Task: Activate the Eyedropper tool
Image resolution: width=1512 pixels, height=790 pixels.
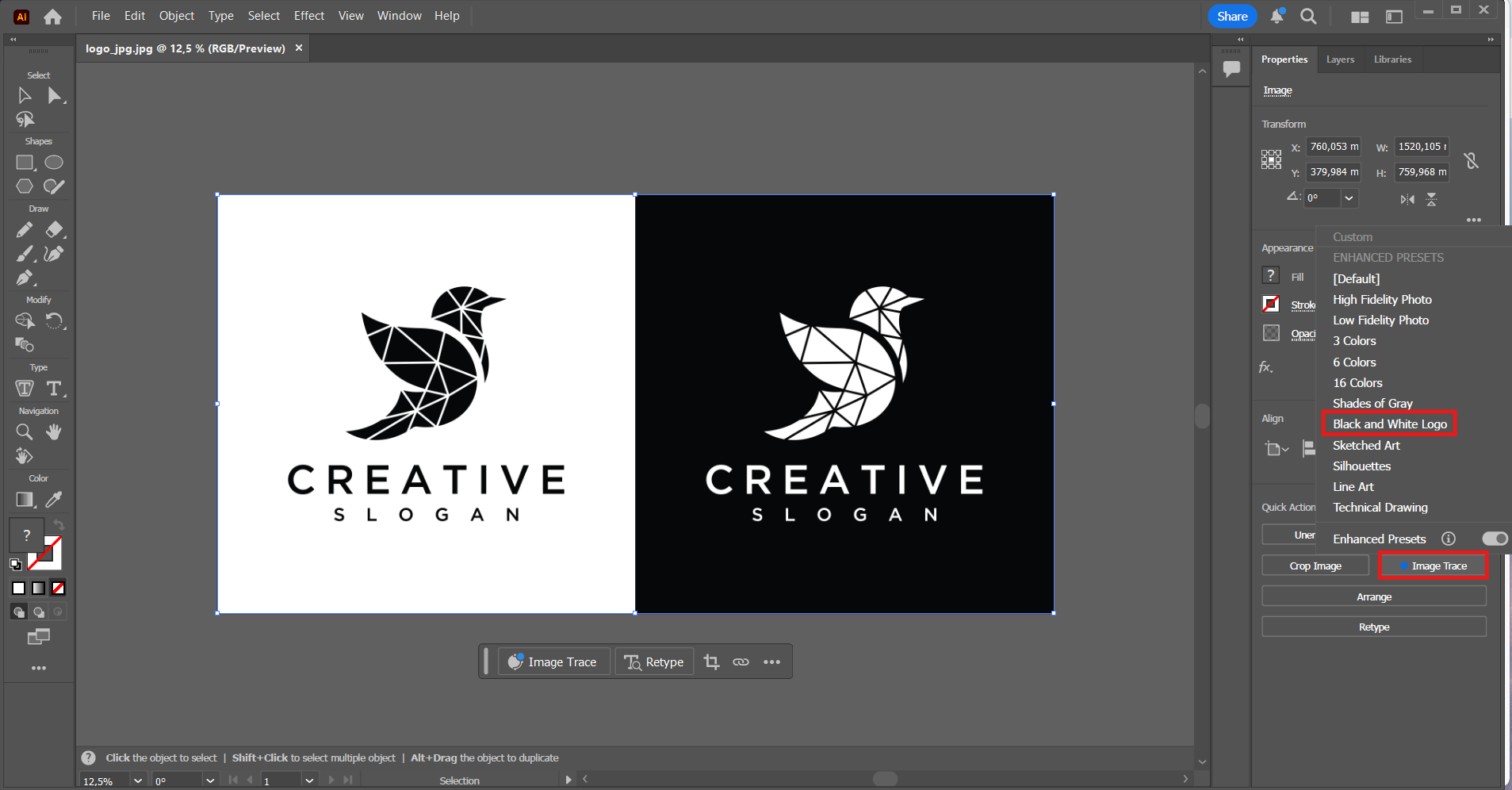Action: [x=54, y=500]
